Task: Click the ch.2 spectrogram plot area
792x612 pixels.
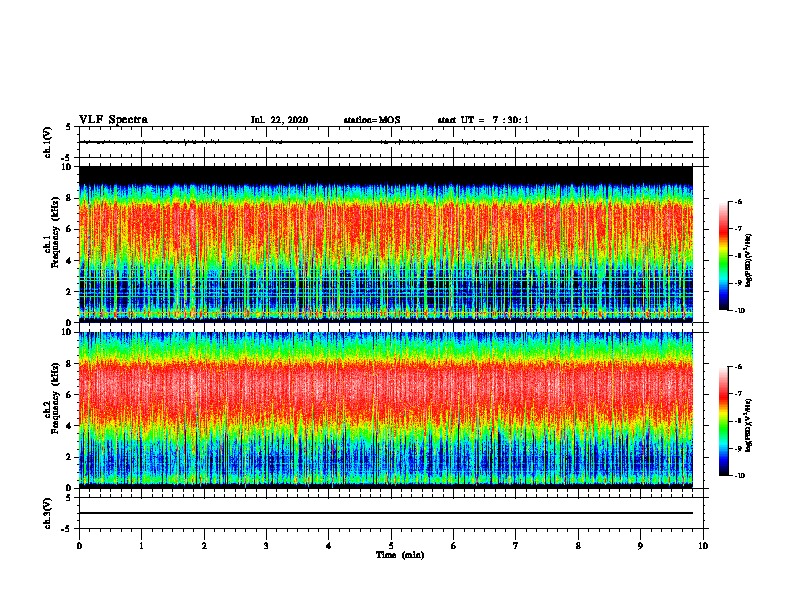Action: coord(386,410)
